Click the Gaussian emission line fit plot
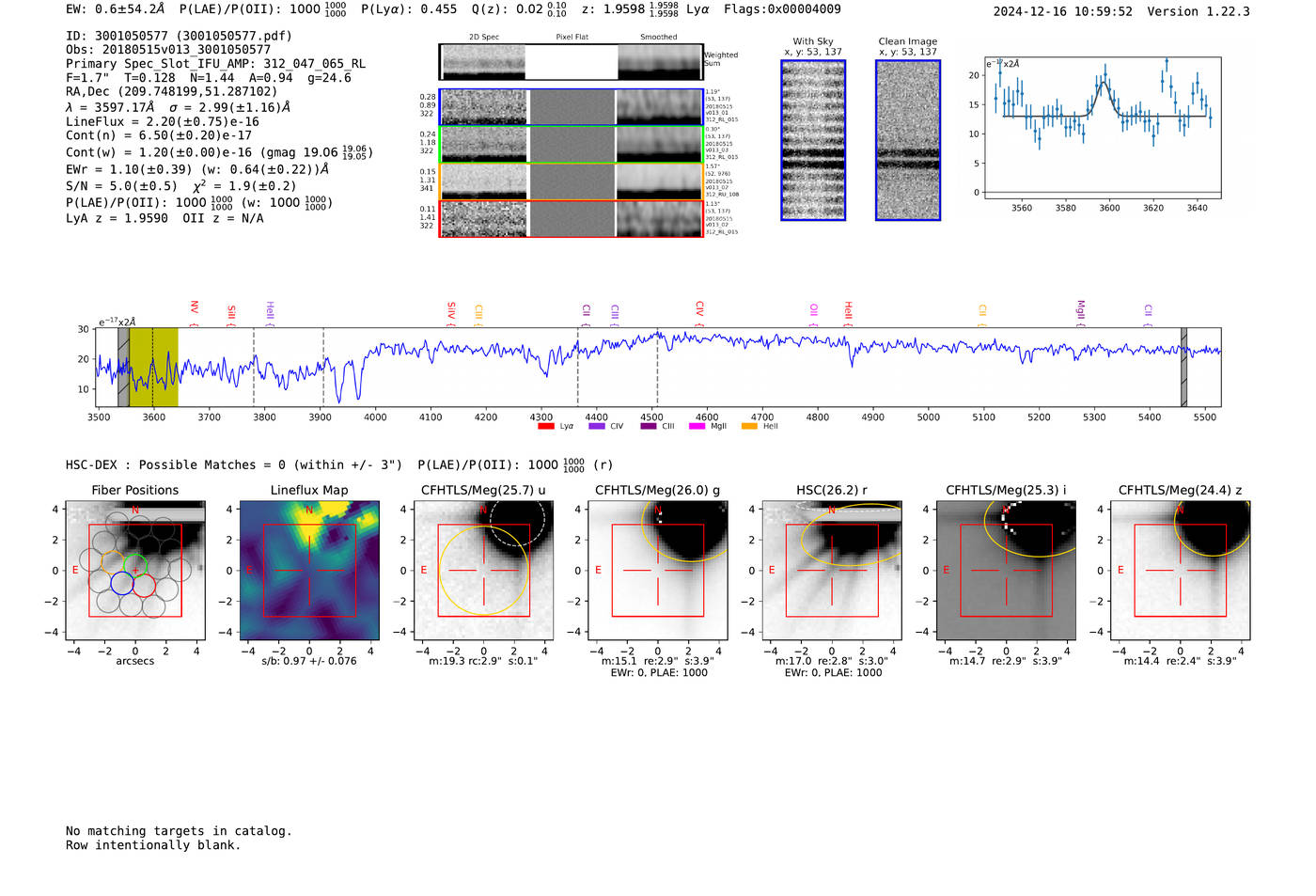 click(x=1103, y=128)
